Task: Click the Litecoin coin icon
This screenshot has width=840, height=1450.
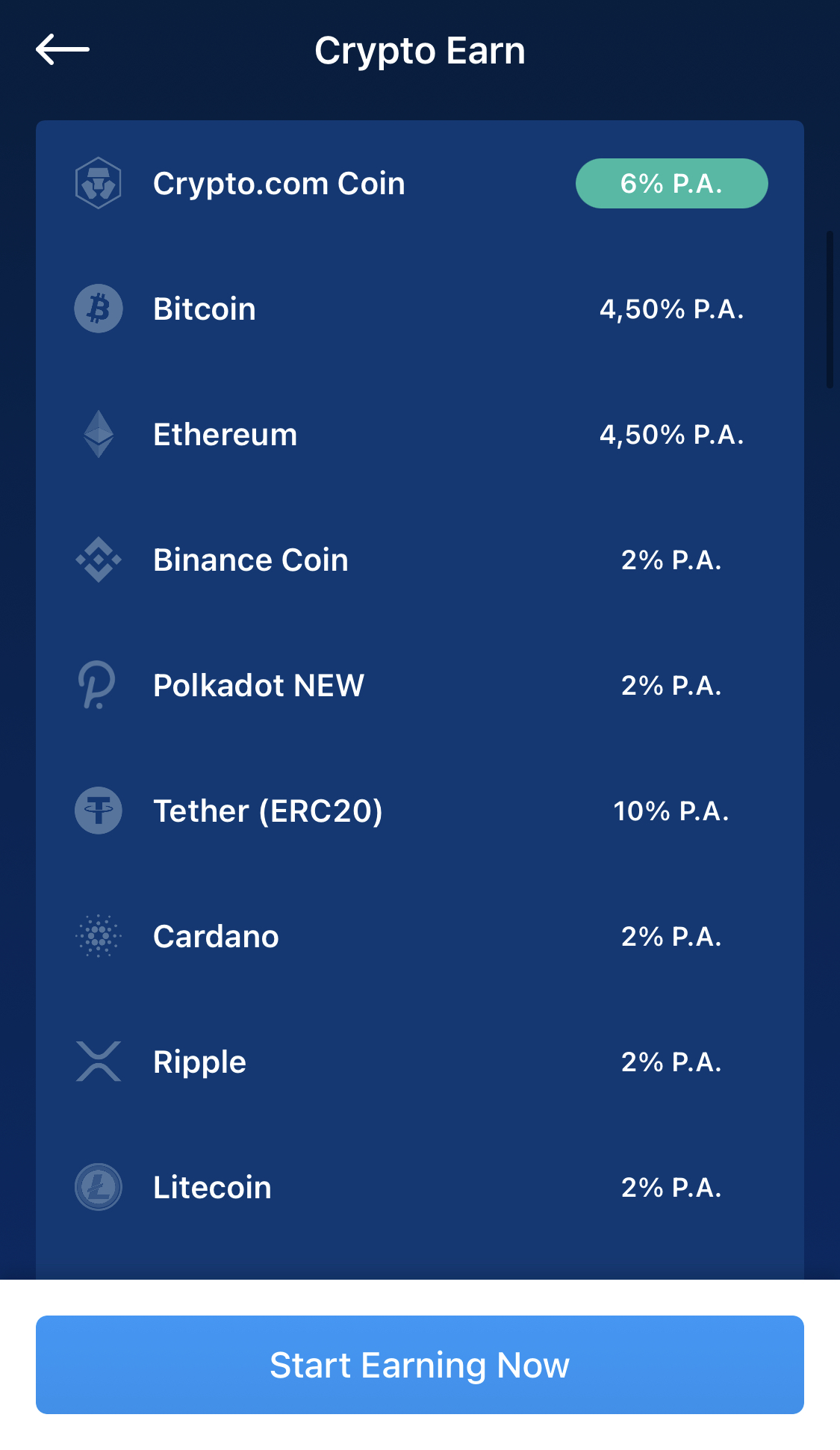Action: click(99, 1187)
